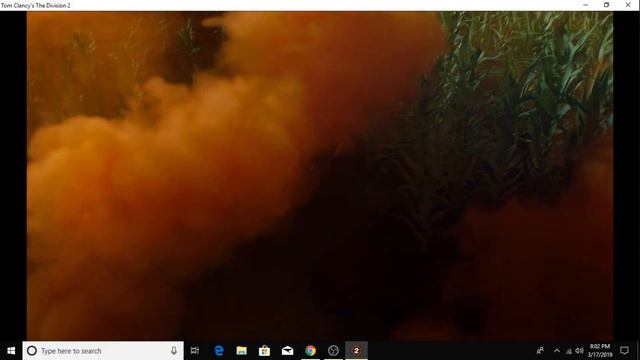Image resolution: width=640 pixels, height=360 pixels.
Task: Close The Division 2 window
Action: click(x=628, y=5)
